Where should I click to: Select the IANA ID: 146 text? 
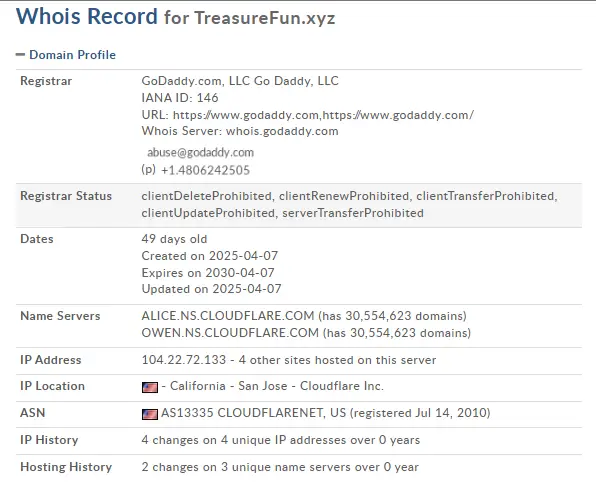pos(180,98)
